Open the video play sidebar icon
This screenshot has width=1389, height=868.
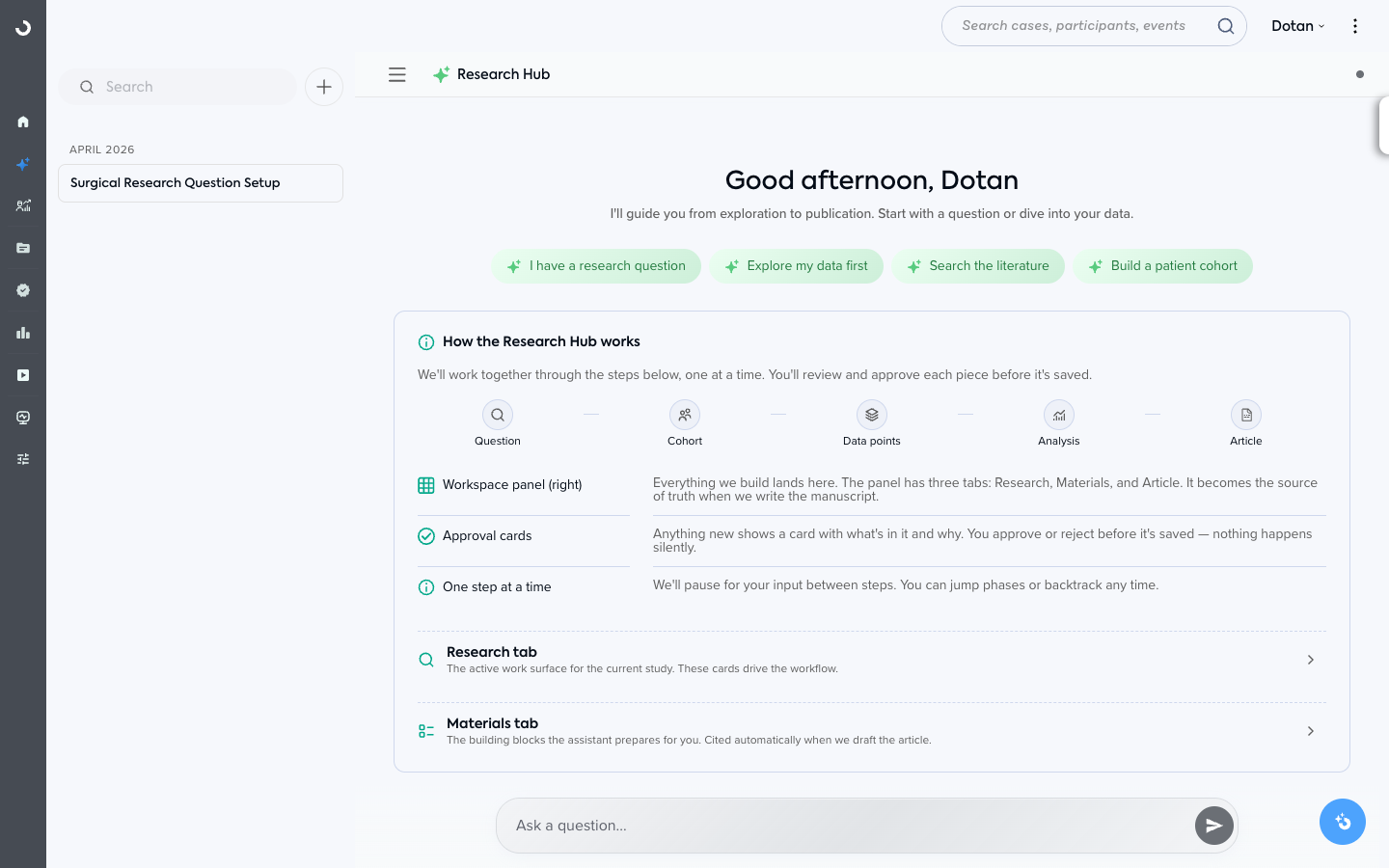[x=23, y=375]
